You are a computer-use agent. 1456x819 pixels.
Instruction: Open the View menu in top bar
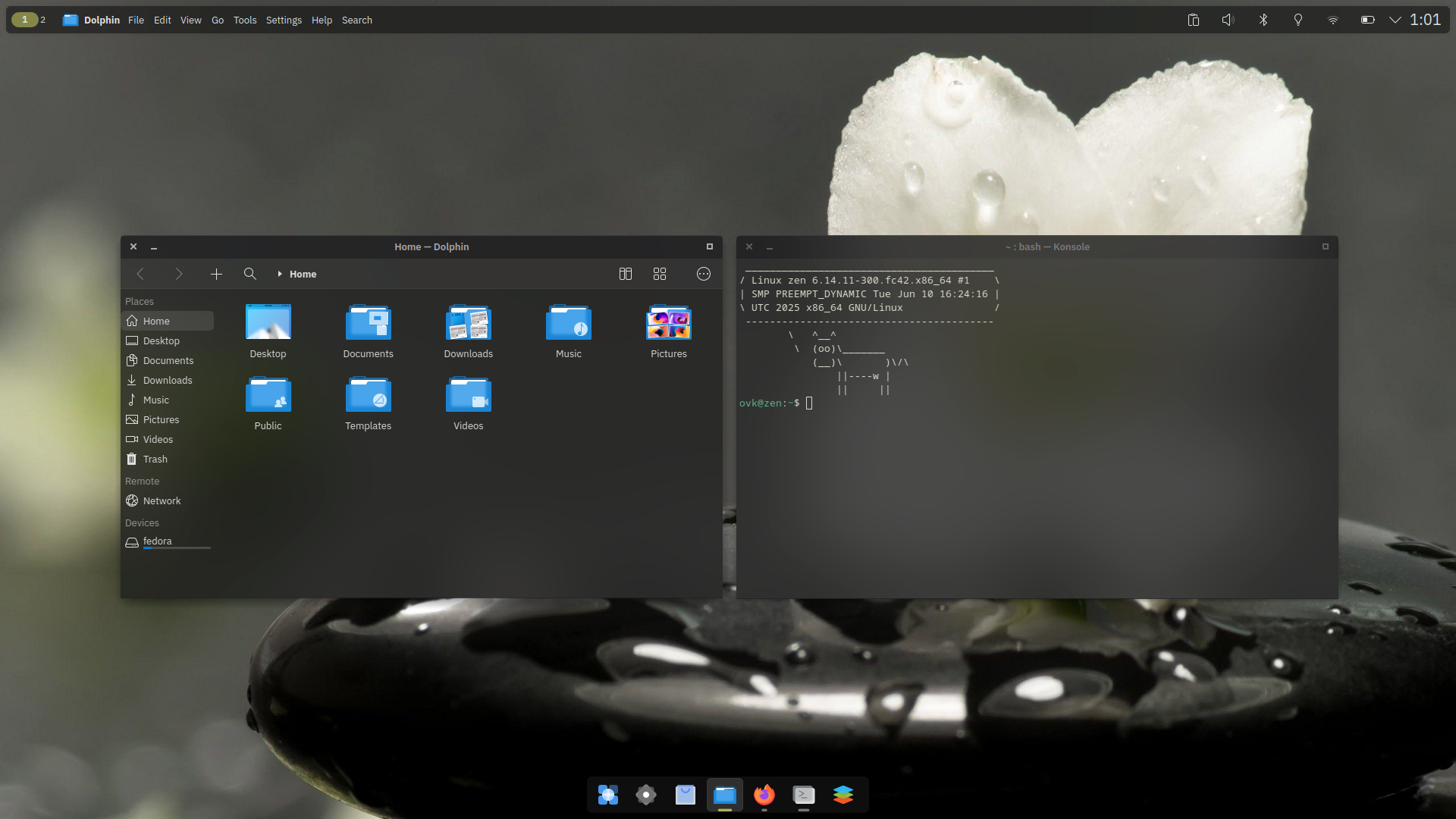point(190,20)
